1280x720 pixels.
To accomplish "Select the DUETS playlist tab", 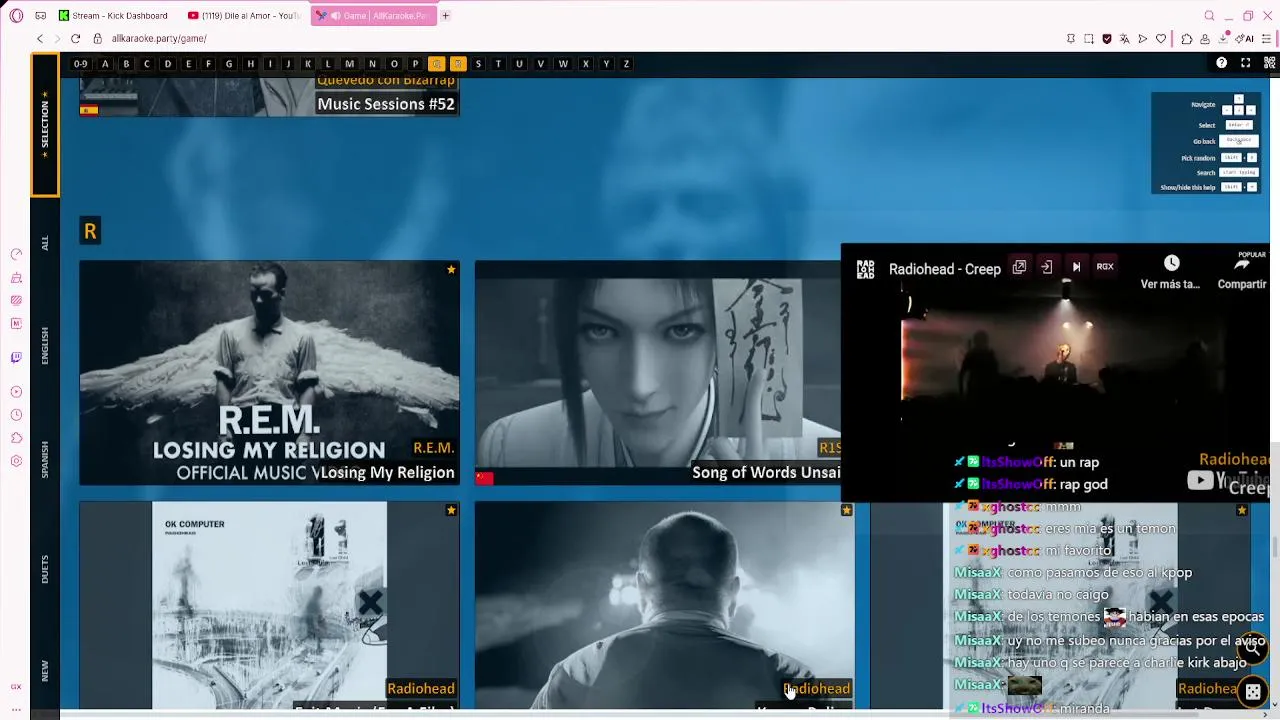I will [x=44, y=569].
